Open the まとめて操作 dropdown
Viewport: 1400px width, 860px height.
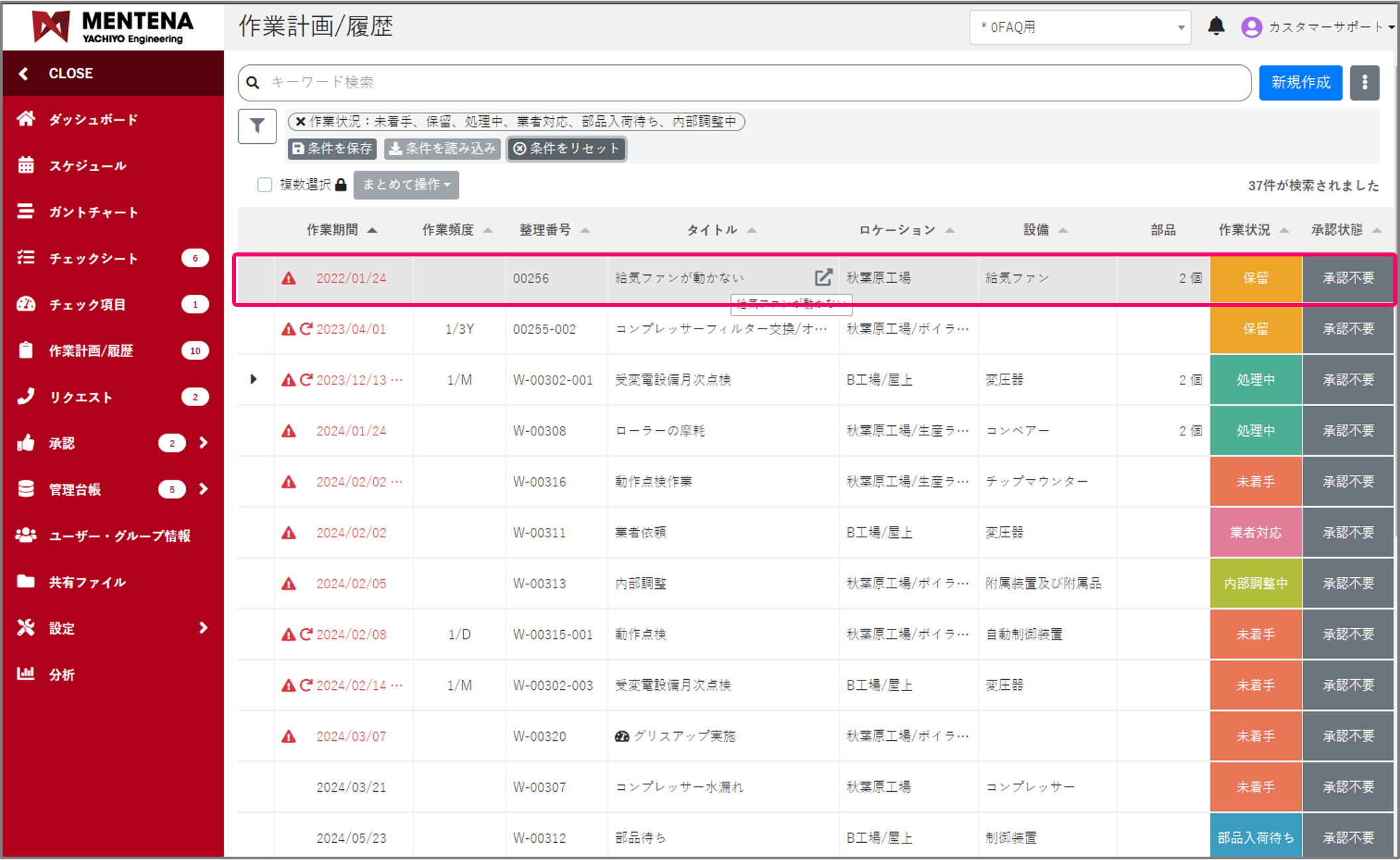coord(406,185)
